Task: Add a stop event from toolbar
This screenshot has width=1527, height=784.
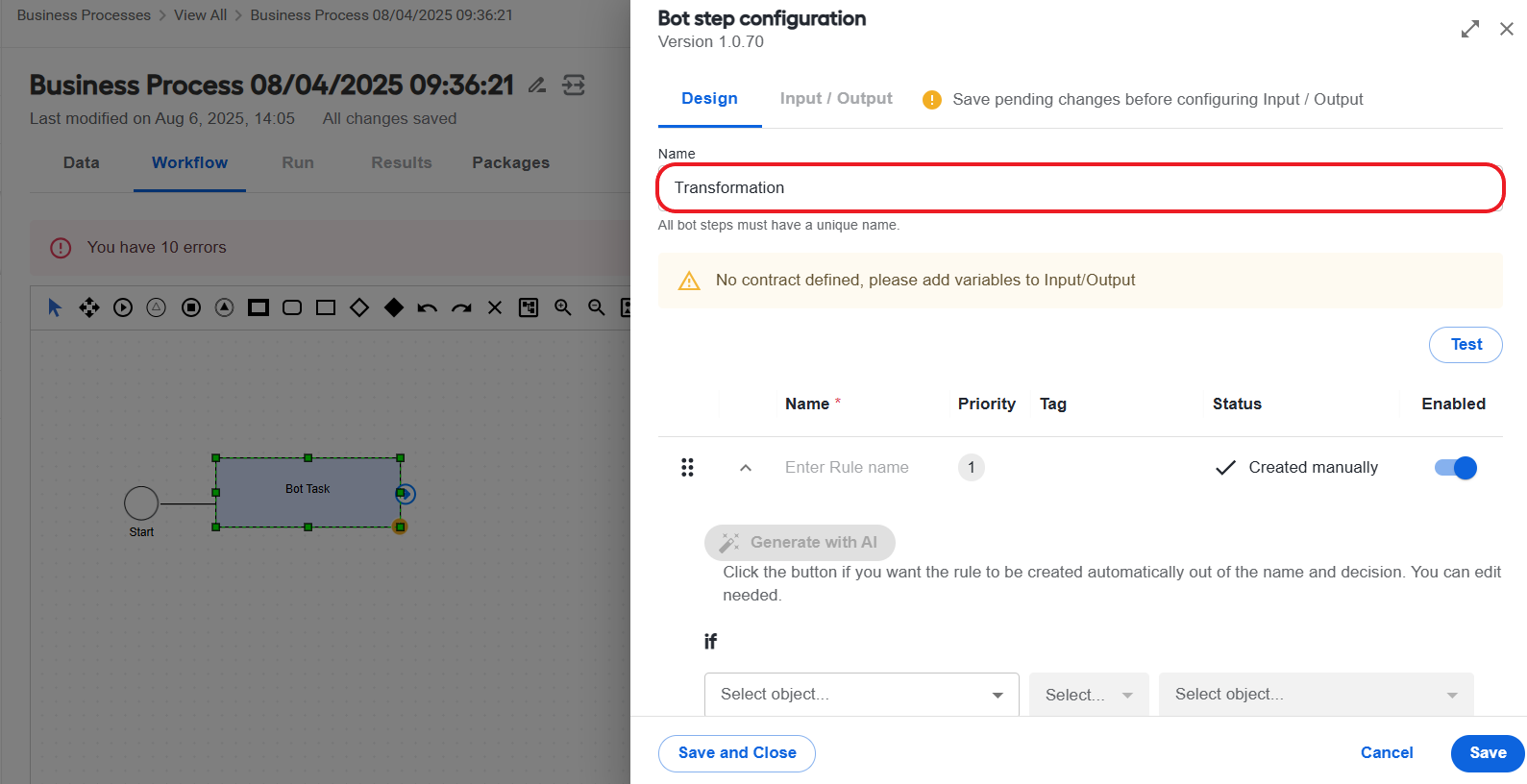Action: coord(191,307)
